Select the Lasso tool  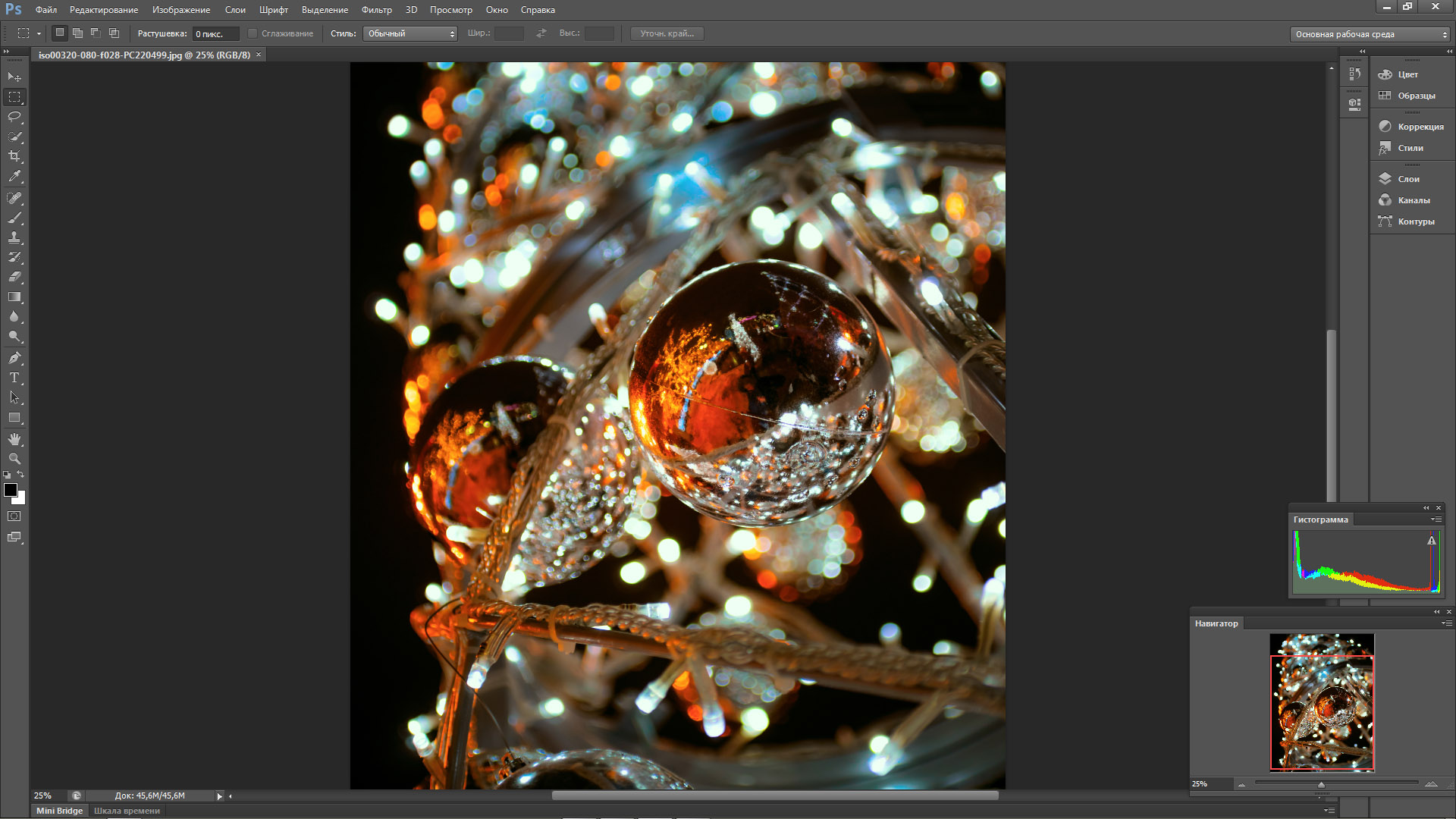point(14,117)
